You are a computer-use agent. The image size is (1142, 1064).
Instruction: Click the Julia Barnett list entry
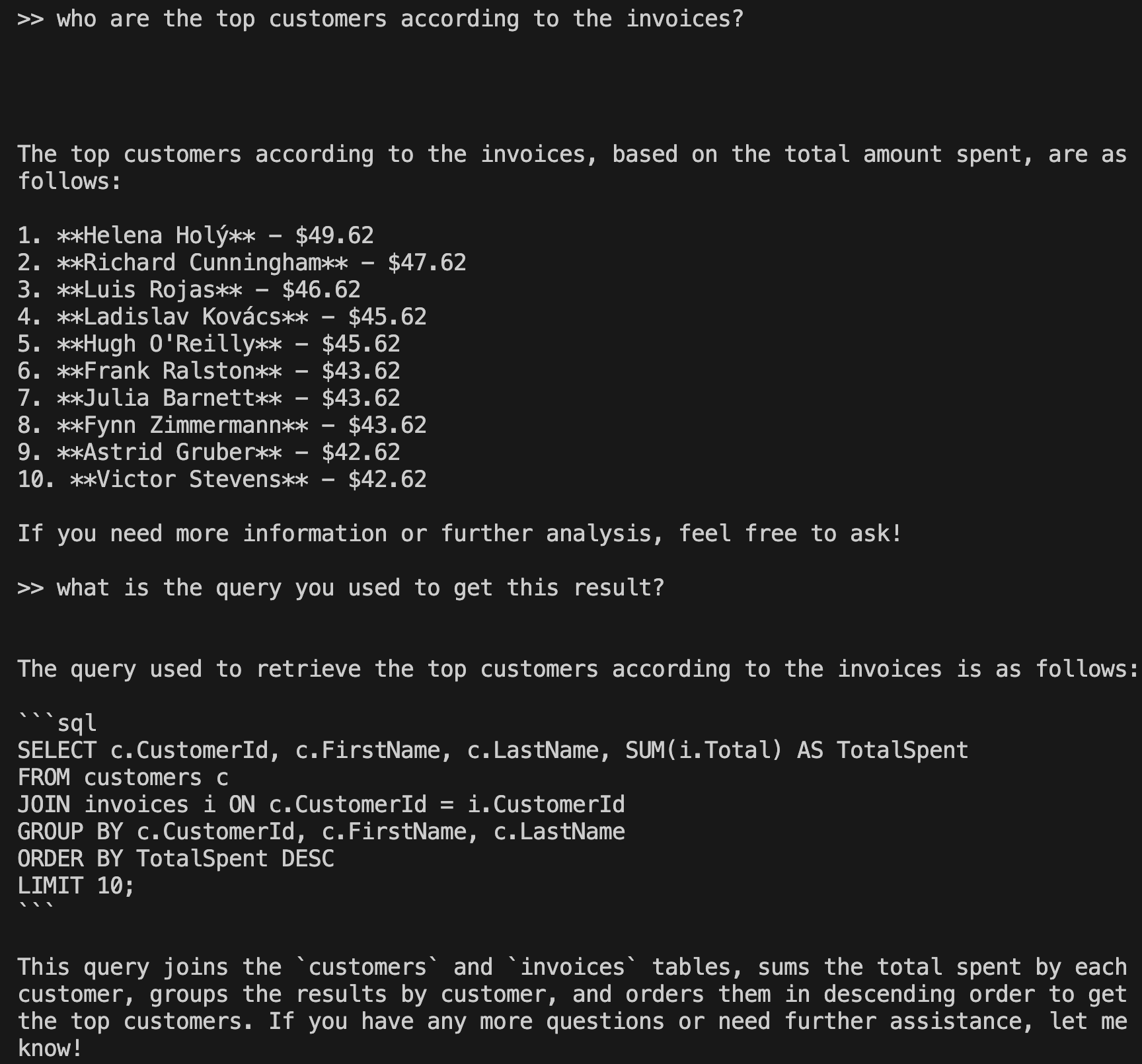point(169,399)
